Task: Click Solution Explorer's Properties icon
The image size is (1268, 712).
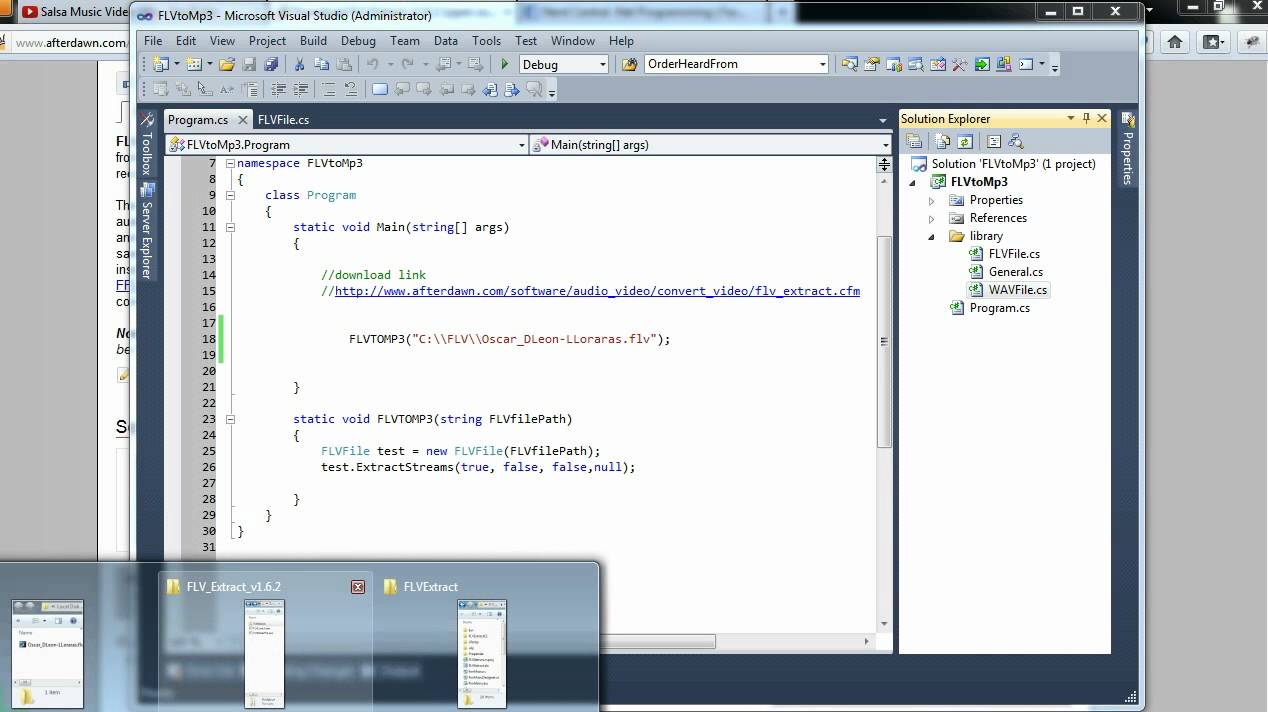Action: click(914, 142)
